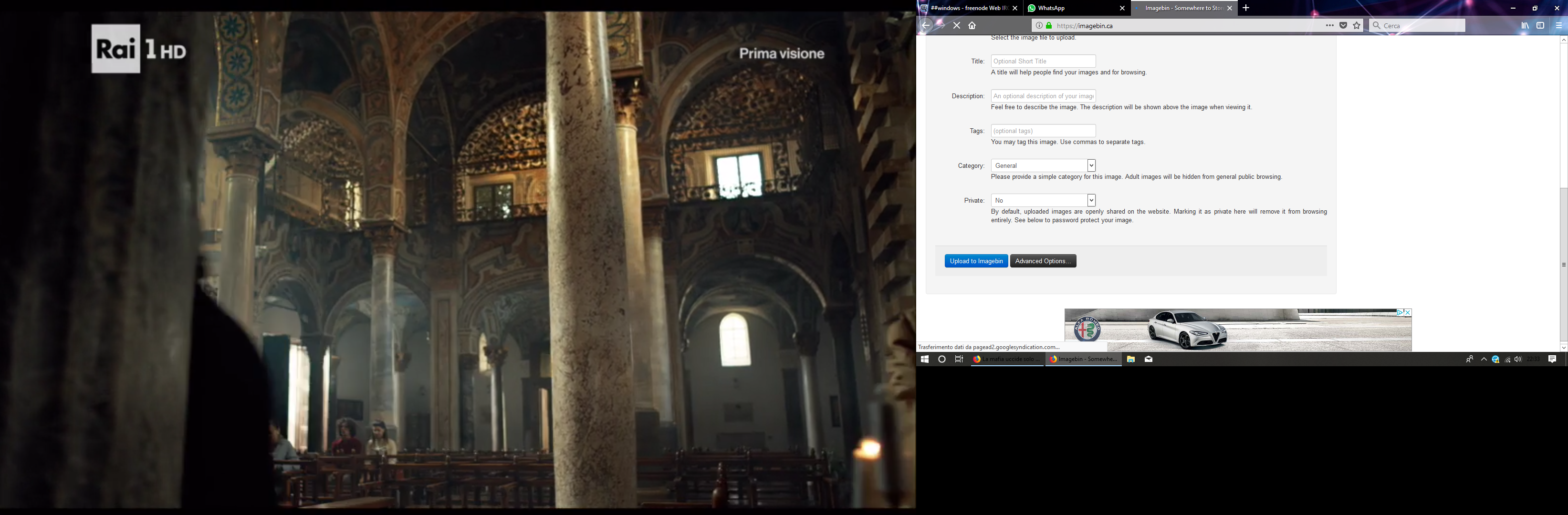The image size is (1568, 515).
Task: Close the ad with its X icon
Action: pos(1408,312)
